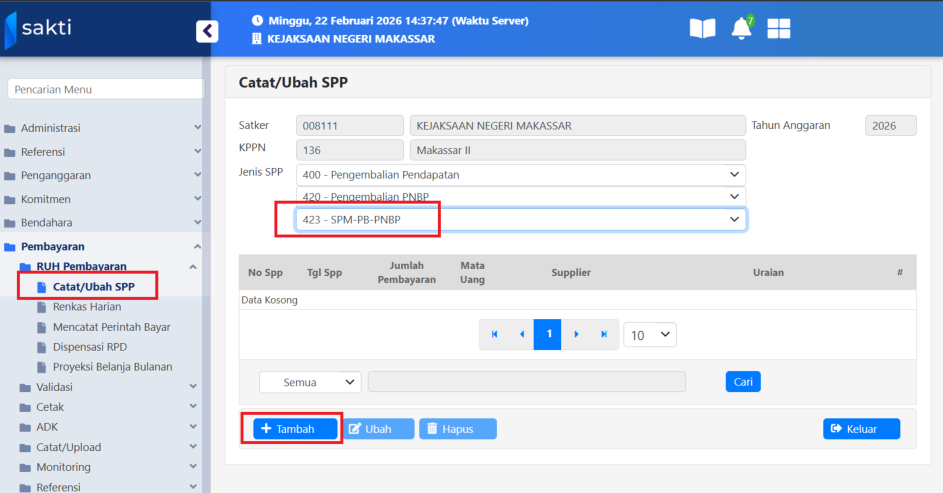
Task: Open the rows-per-page dropdown showing 10
Action: pyautogui.click(x=649, y=335)
